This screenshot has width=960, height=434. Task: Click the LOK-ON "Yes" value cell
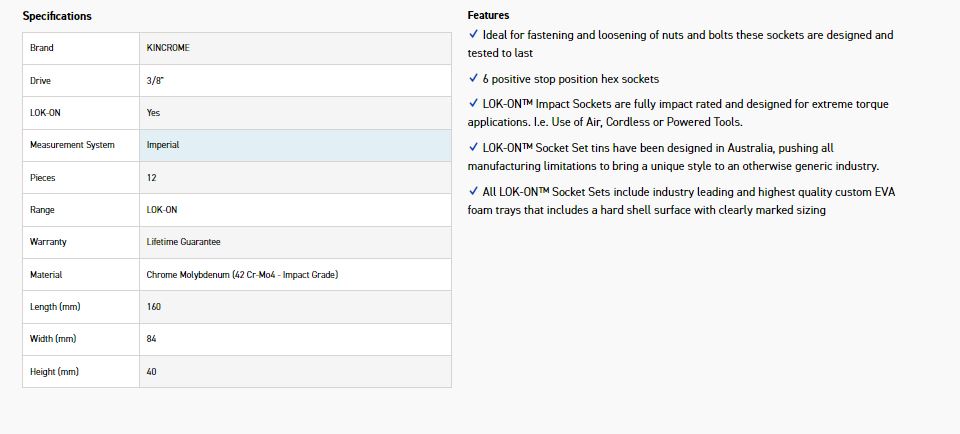pos(153,113)
